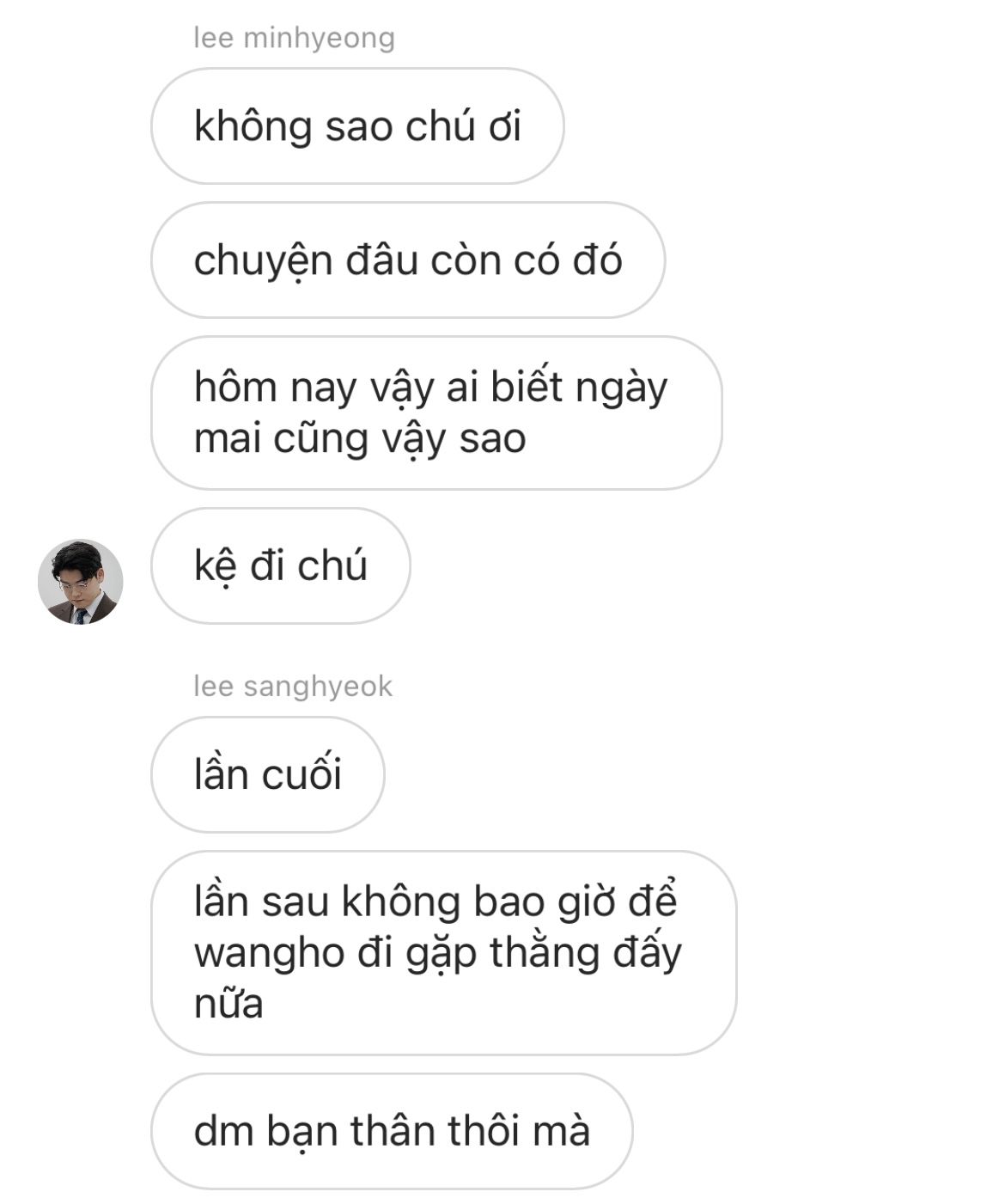1005x1204 pixels.
Task: Tap the 'hôm nay vậy ai biết' message bubble
Action: point(436,413)
